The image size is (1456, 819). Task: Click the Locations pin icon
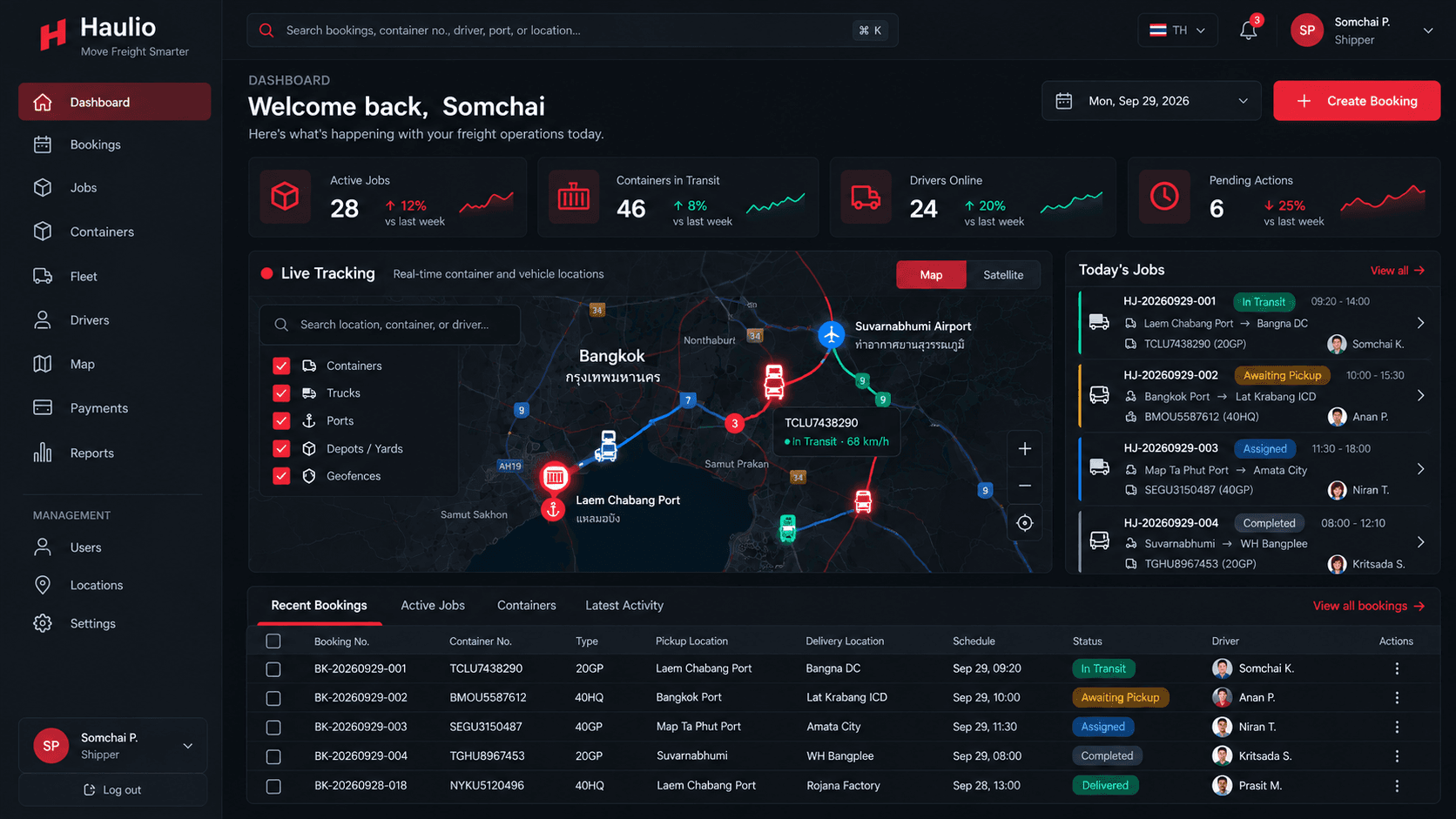click(x=43, y=585)
